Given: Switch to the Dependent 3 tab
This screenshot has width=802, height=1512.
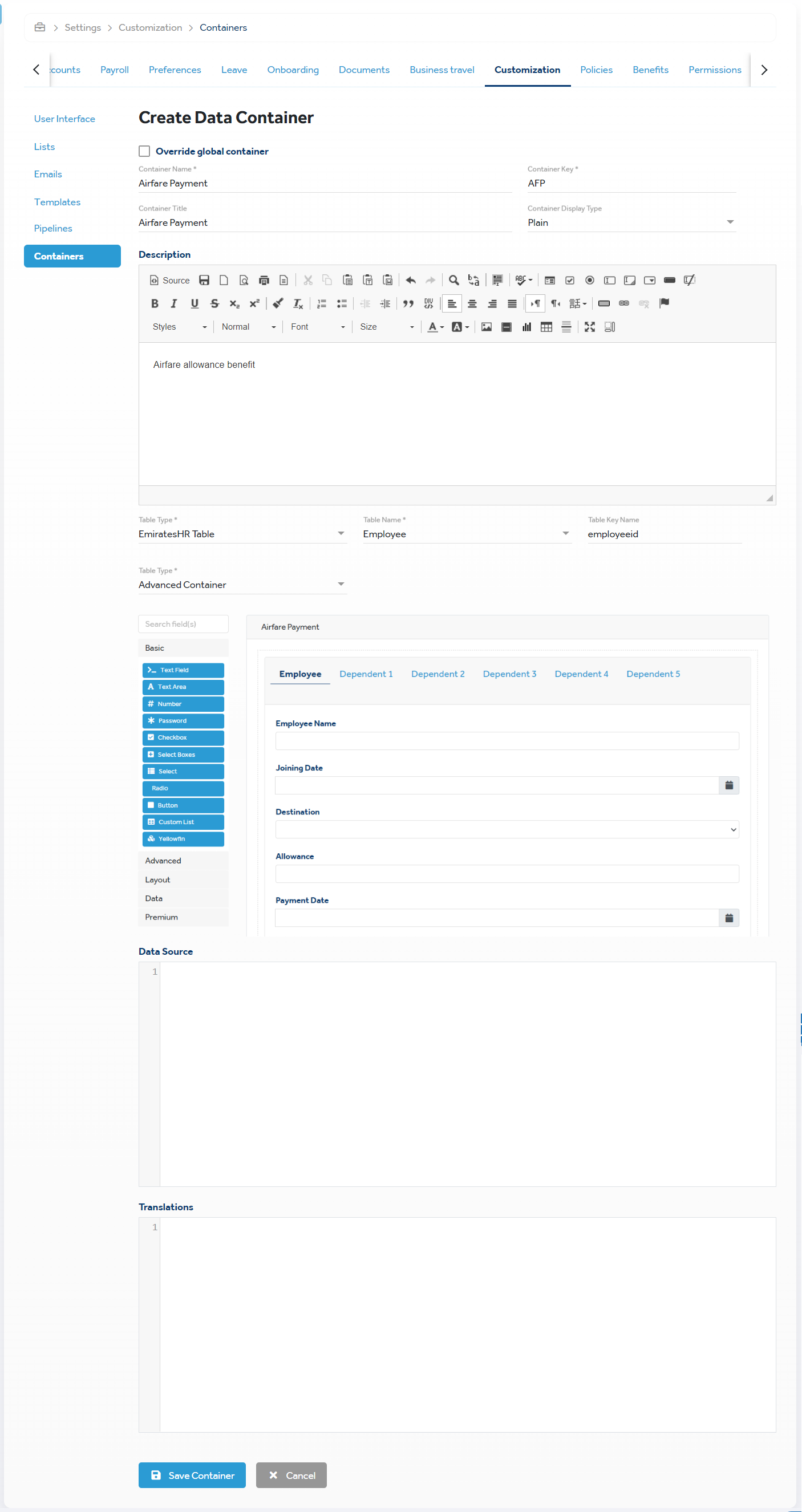Looking at the screenshot, I should (509, 674).
